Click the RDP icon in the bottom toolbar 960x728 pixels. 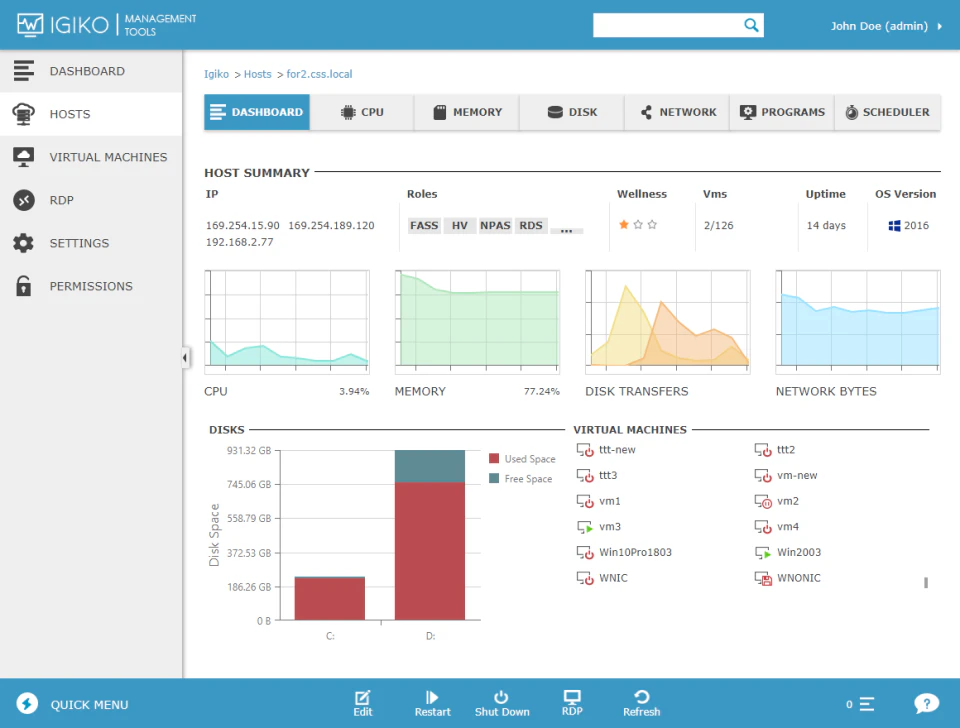[x=572, y=699]
